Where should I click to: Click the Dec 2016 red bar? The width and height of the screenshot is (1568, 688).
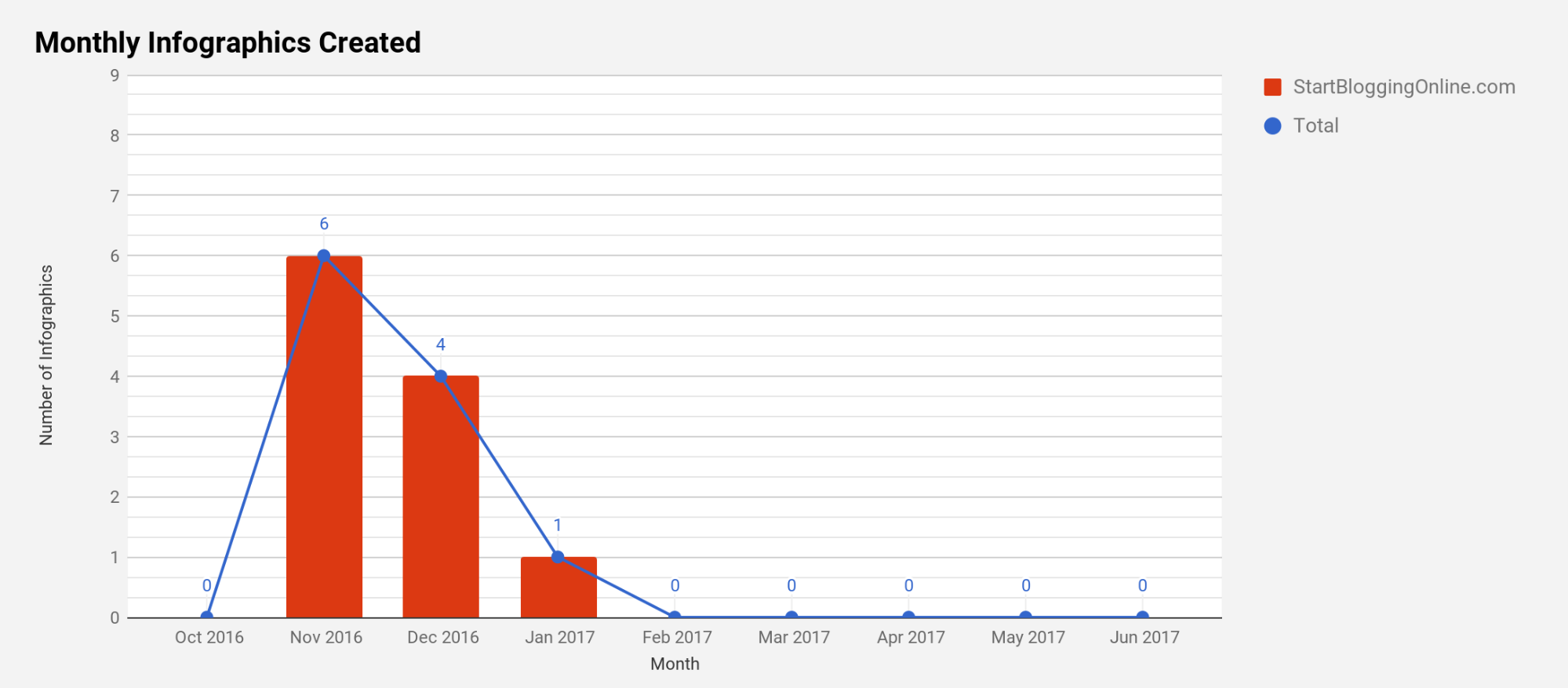pyautogui.click(x=441, y=497)
